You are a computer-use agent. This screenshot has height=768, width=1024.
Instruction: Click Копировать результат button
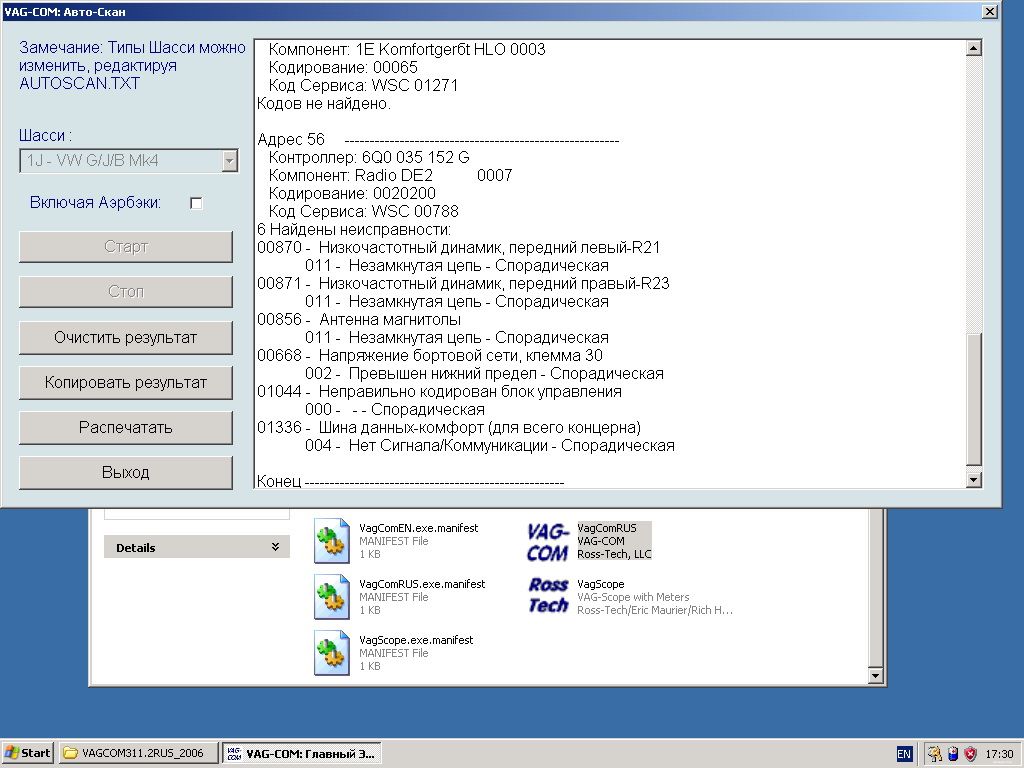126,383
